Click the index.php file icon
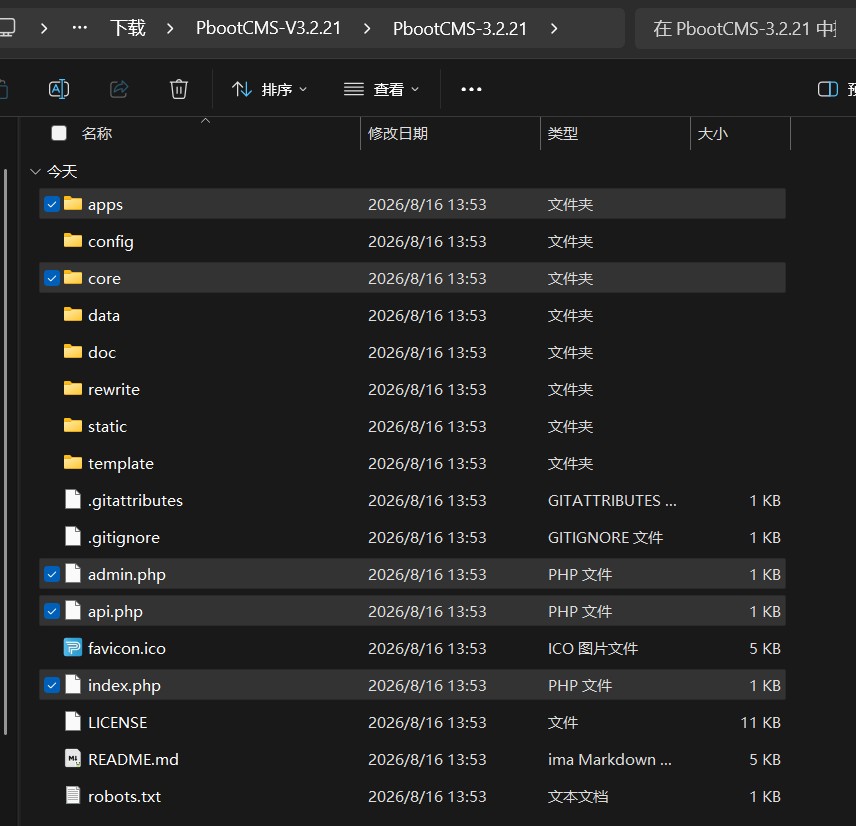The image size is (856, 826). pos(73,685)
